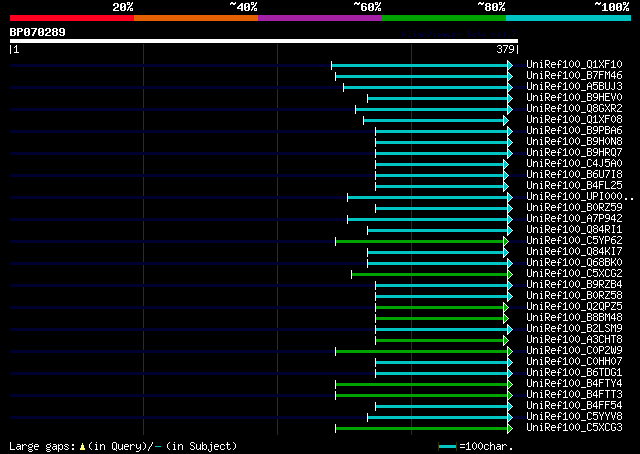
Task: Open hit UniRef100_Q1XF08
Action: coord(574,120)
